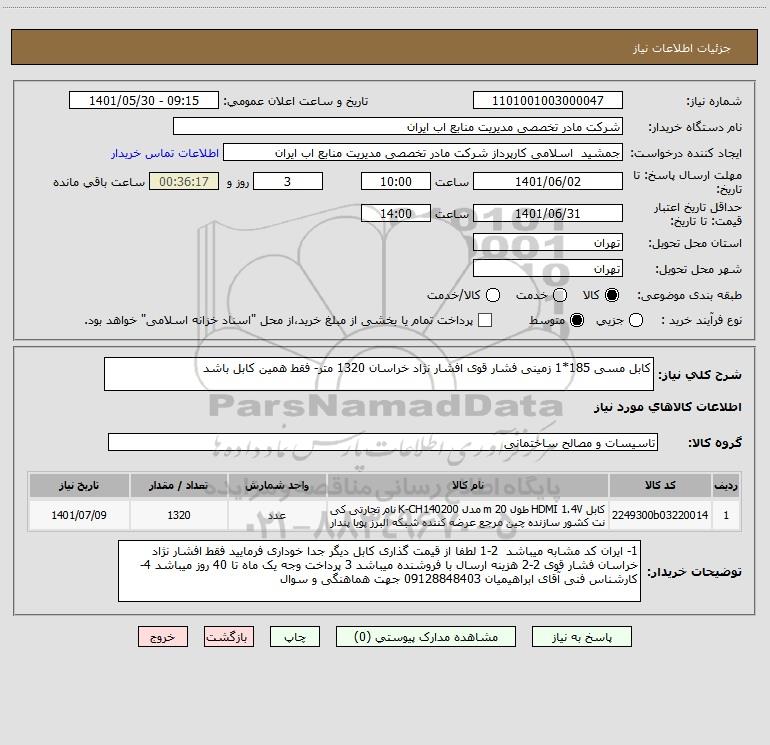Click the HDMI cable product name cell

[468, 515]
